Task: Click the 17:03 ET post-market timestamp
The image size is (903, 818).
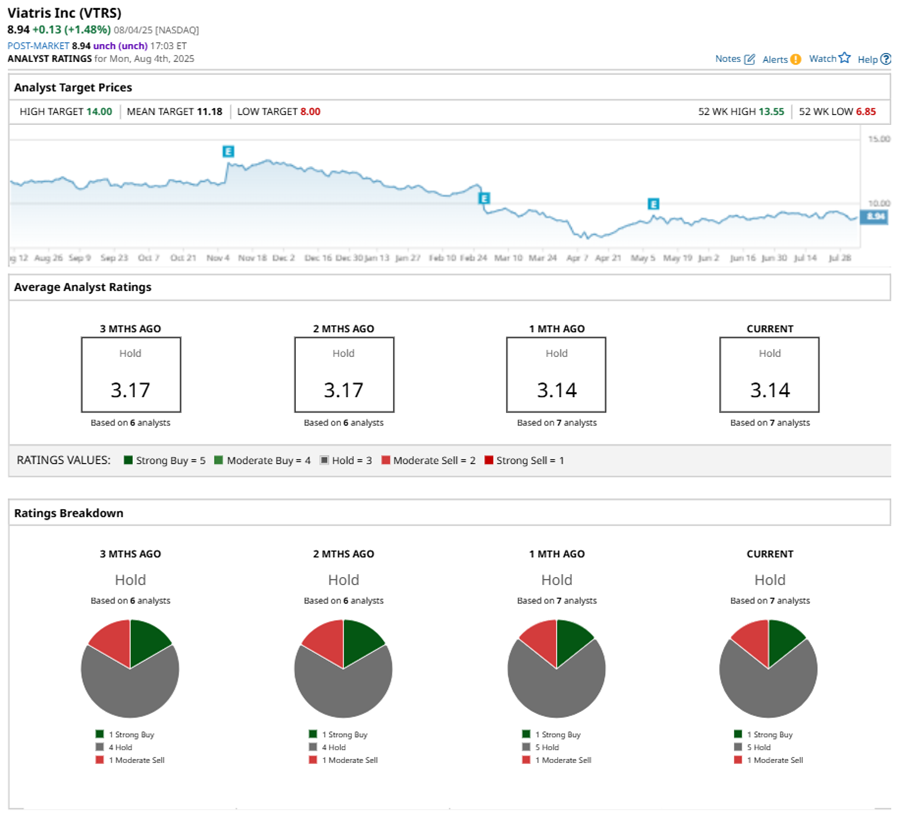Action: (168, 46)
